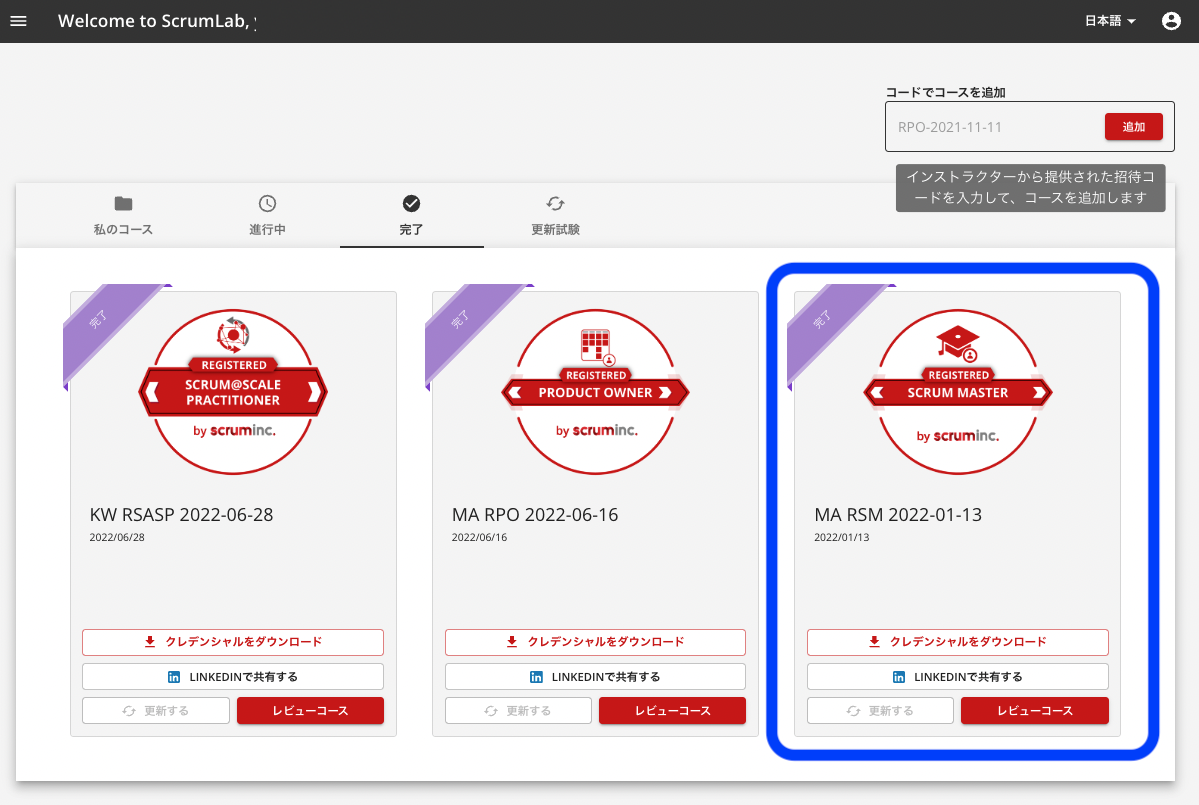Click the checkmark icon above 完了
This screenshot has height=805, width=1199.
pos(411,203)
